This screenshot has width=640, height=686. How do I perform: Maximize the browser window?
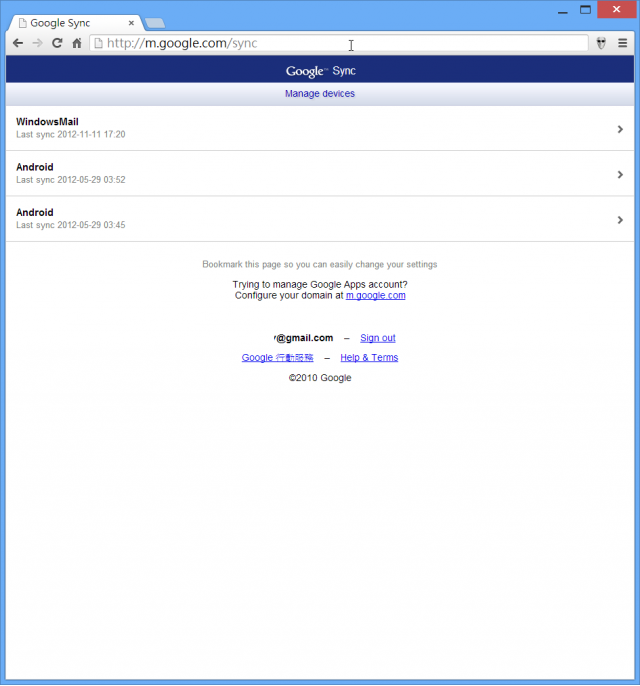click(585, 10)
